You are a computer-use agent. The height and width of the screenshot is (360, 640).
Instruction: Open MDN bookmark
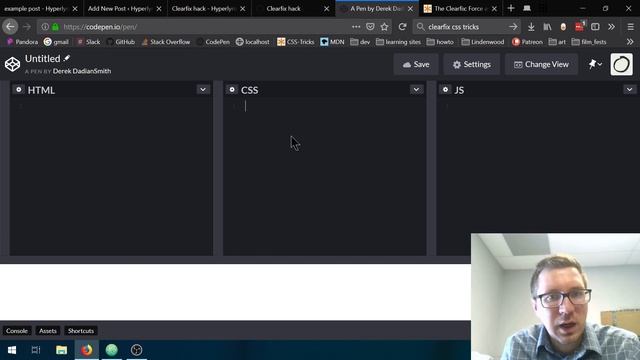[x=332, y=42]
